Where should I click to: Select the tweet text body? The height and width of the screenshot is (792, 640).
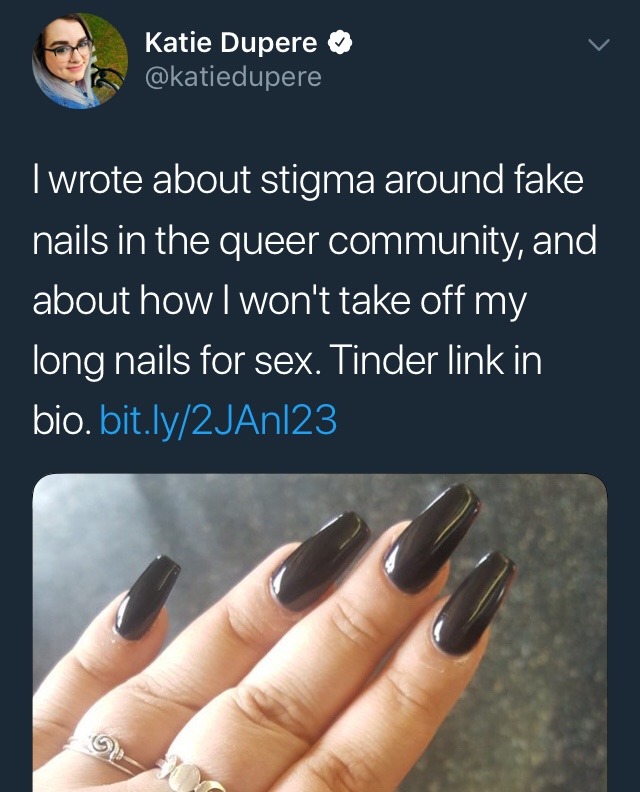click(314, 300)
